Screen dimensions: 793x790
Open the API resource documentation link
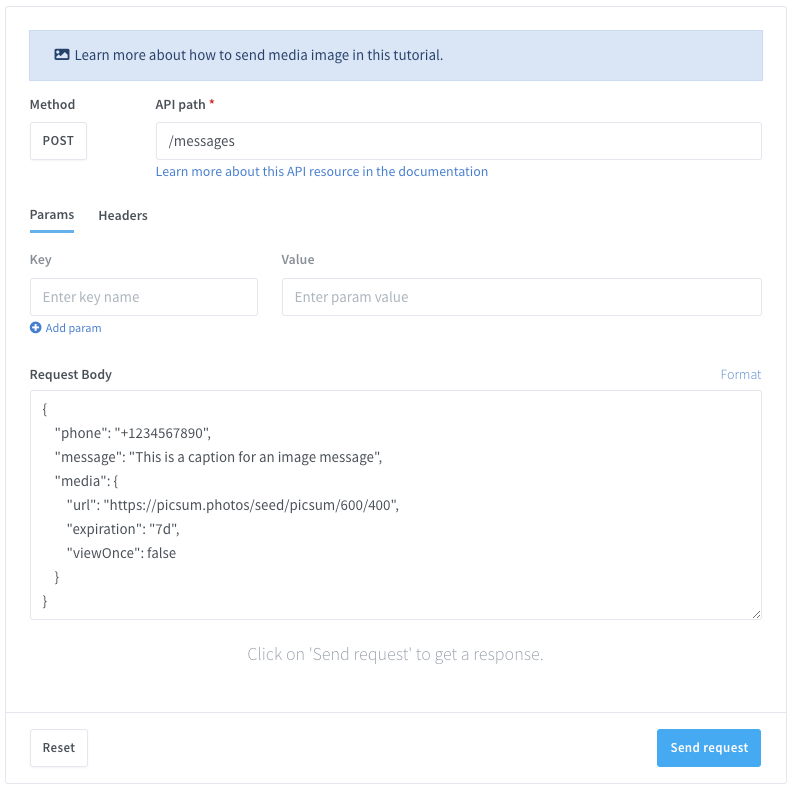pos(321,172)
